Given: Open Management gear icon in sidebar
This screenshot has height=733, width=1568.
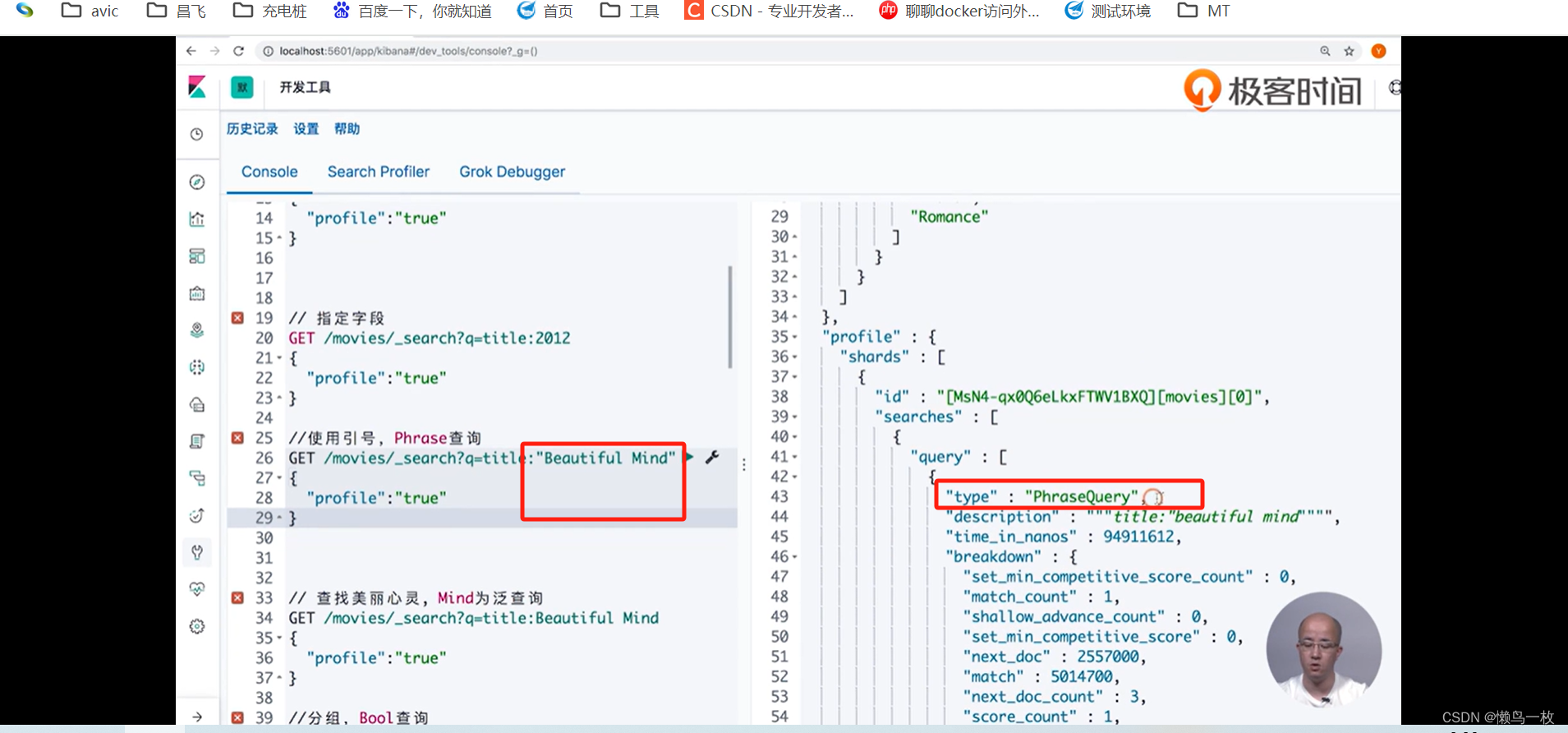Looking at the screenshot, I should tap(197, 626).
